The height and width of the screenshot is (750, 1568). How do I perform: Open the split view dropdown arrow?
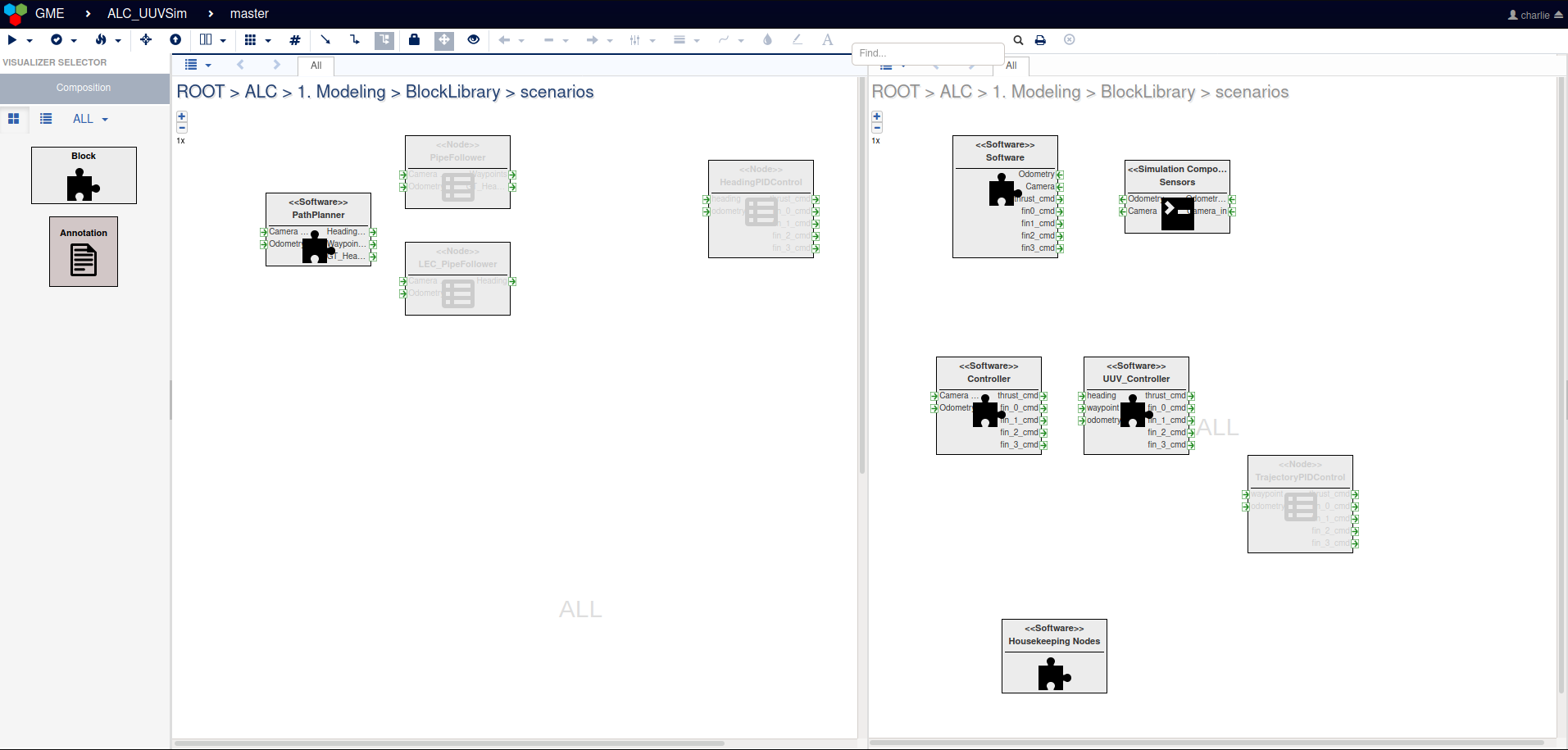[x=224, y=40]
